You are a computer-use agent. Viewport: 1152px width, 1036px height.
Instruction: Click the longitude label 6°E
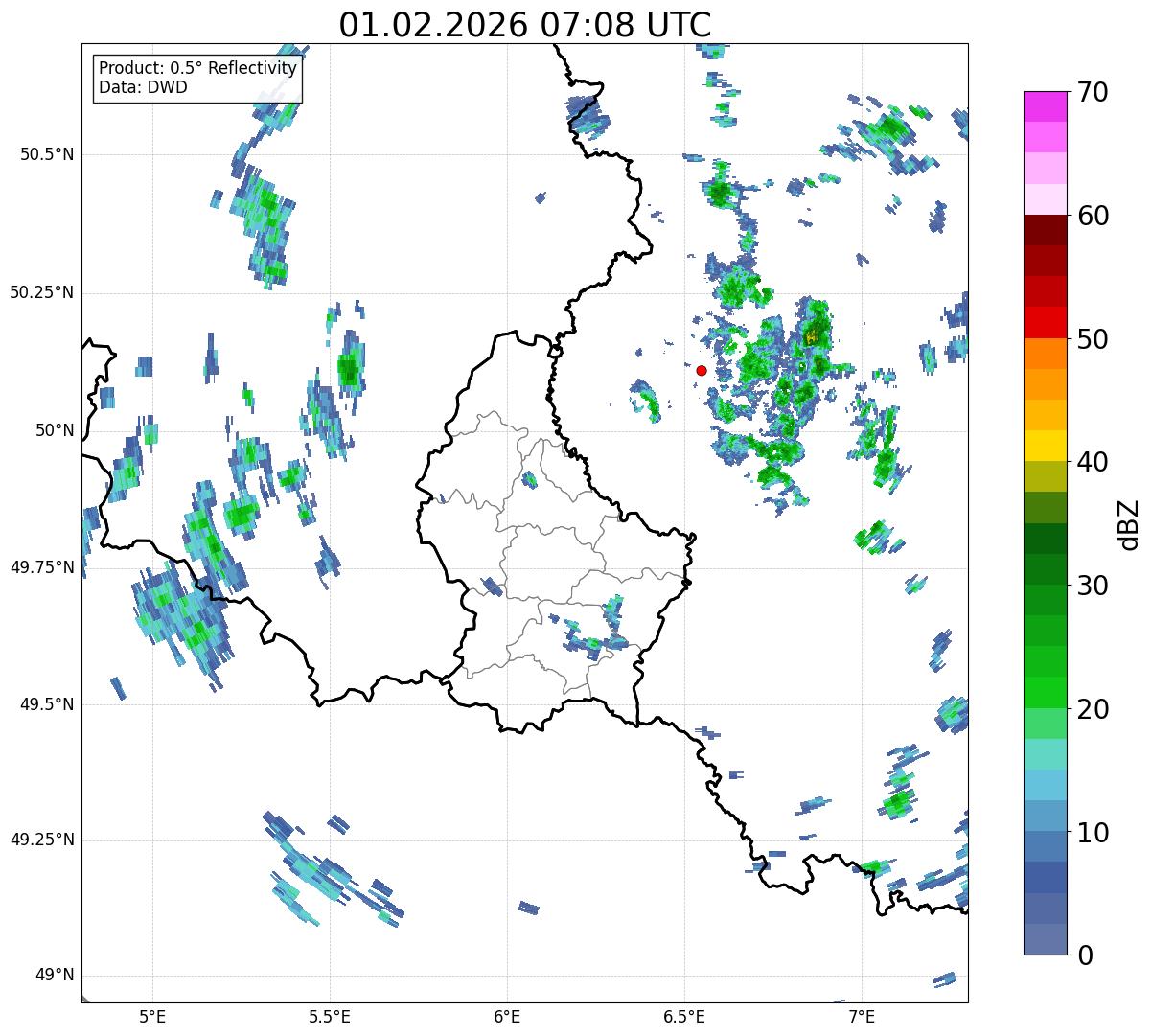pos(507,1016)
